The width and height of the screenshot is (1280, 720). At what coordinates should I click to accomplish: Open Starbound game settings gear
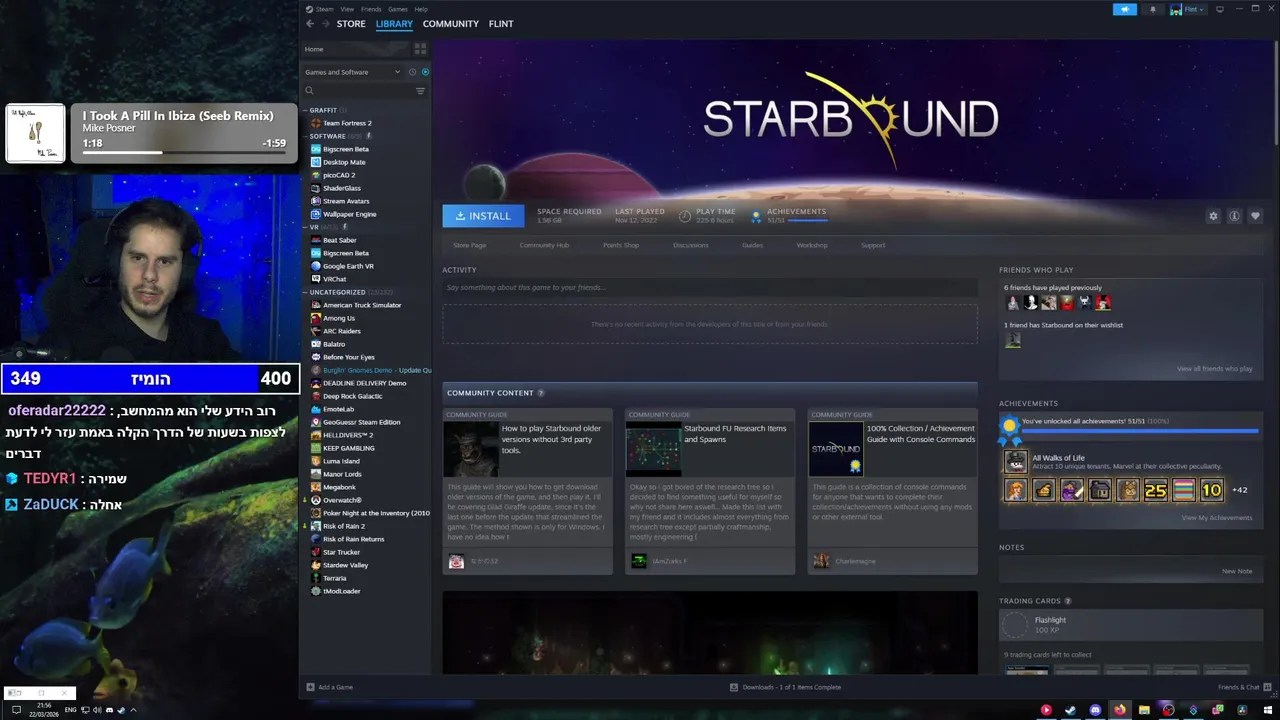(1213, 216)
